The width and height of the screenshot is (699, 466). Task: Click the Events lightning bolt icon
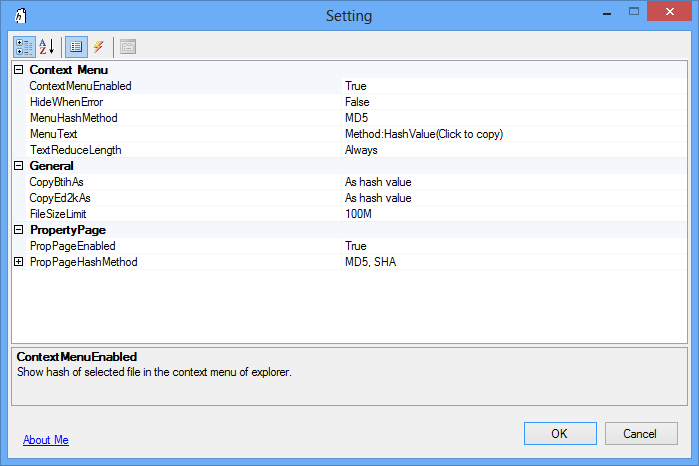point(98,46)
